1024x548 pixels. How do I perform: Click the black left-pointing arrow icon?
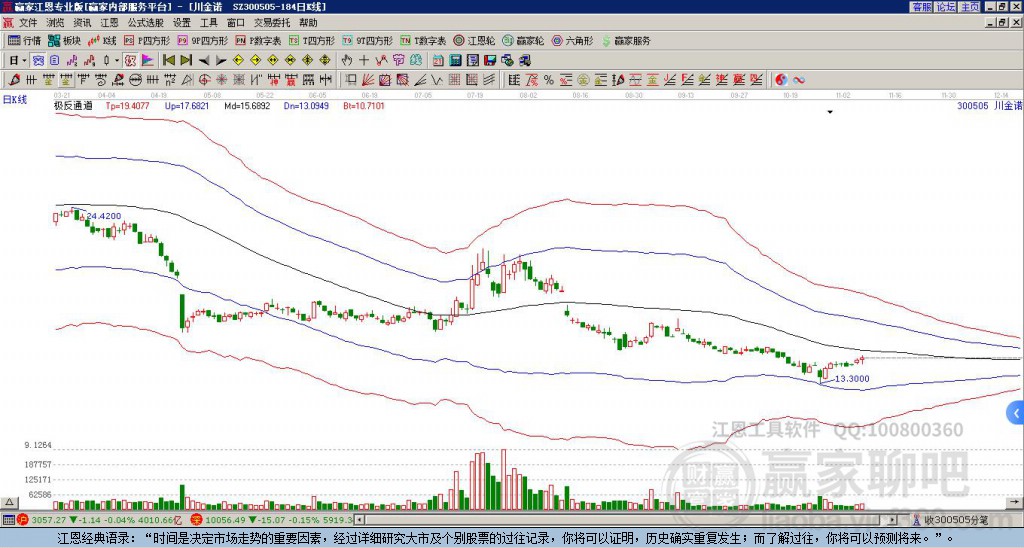pos(204,61)
